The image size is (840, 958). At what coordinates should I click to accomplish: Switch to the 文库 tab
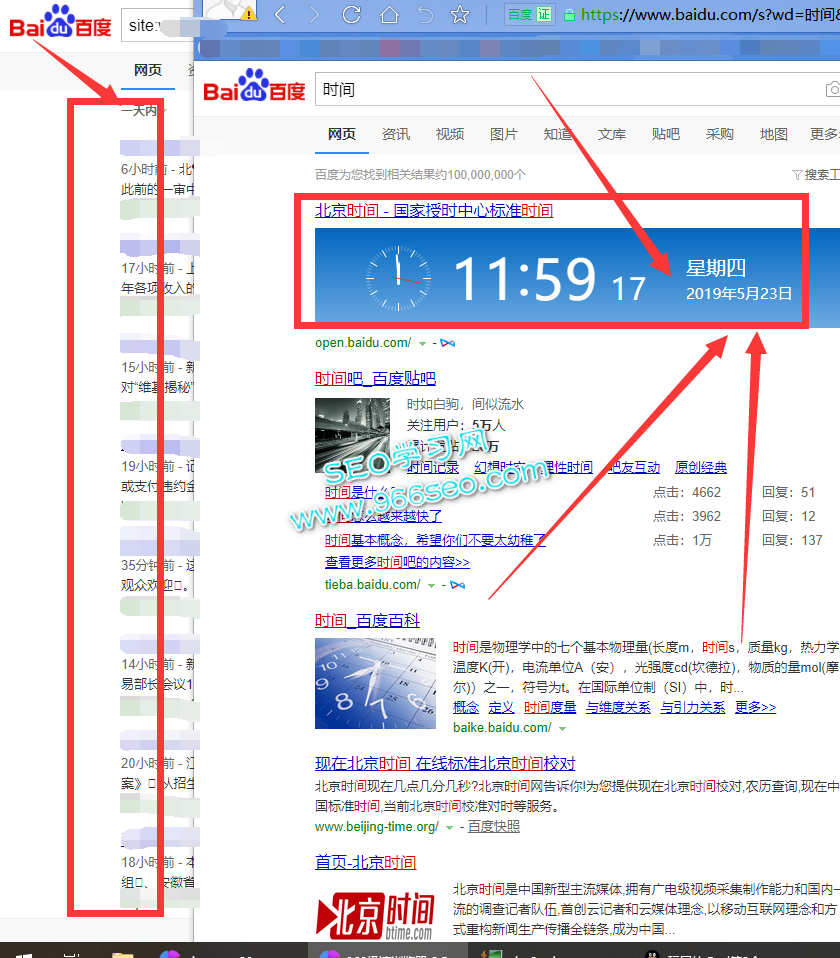click(612, 134)
